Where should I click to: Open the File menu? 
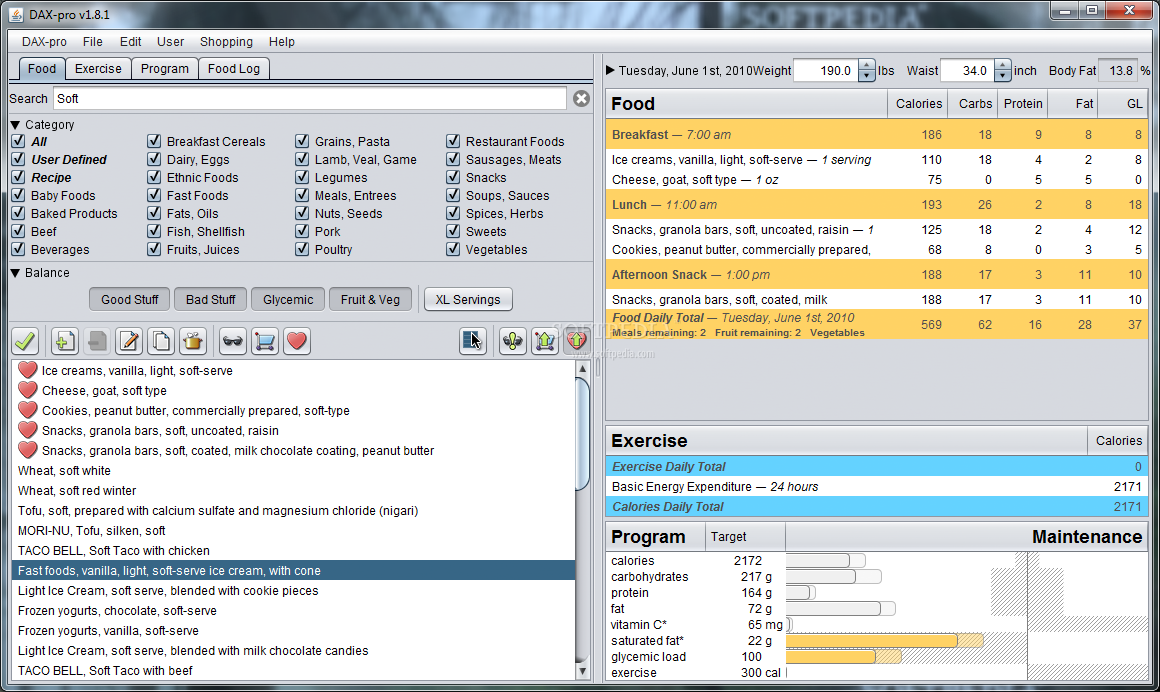point(92,41)
